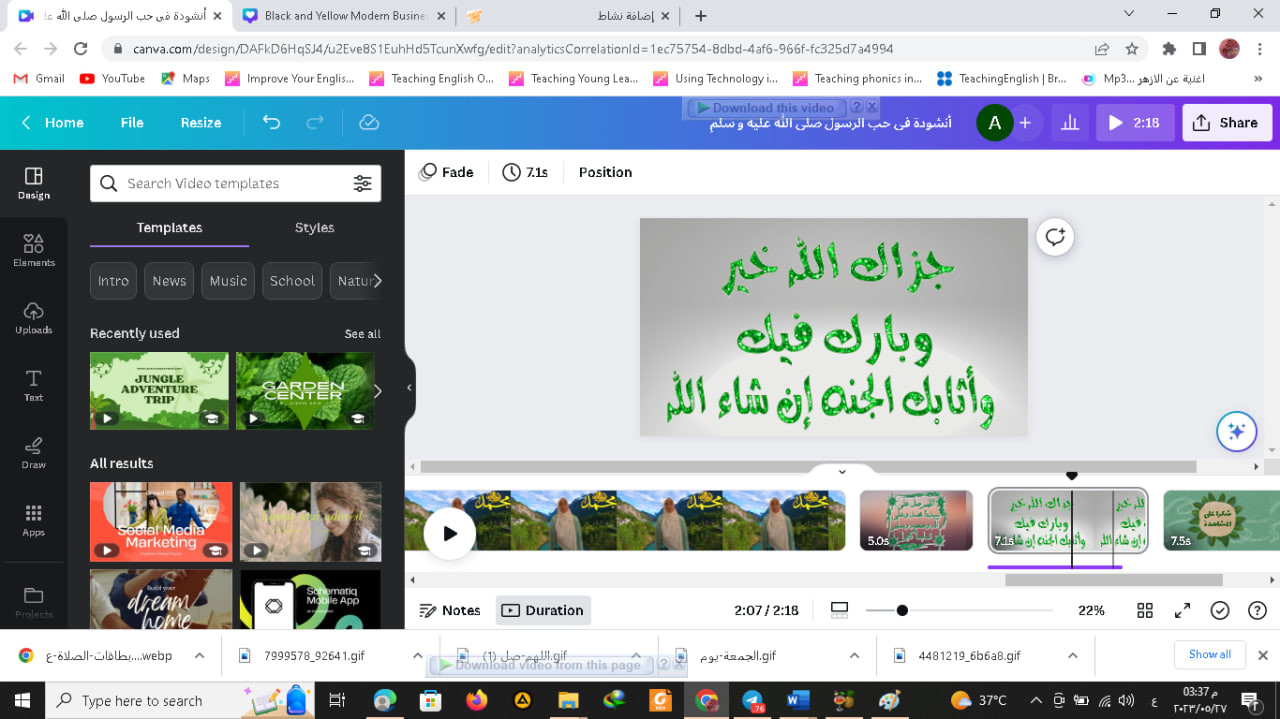Viewport: 1280px width, 719px height.
Task: Click the canvas horizontal scrollbar
Action: click(x=808, y=467)
